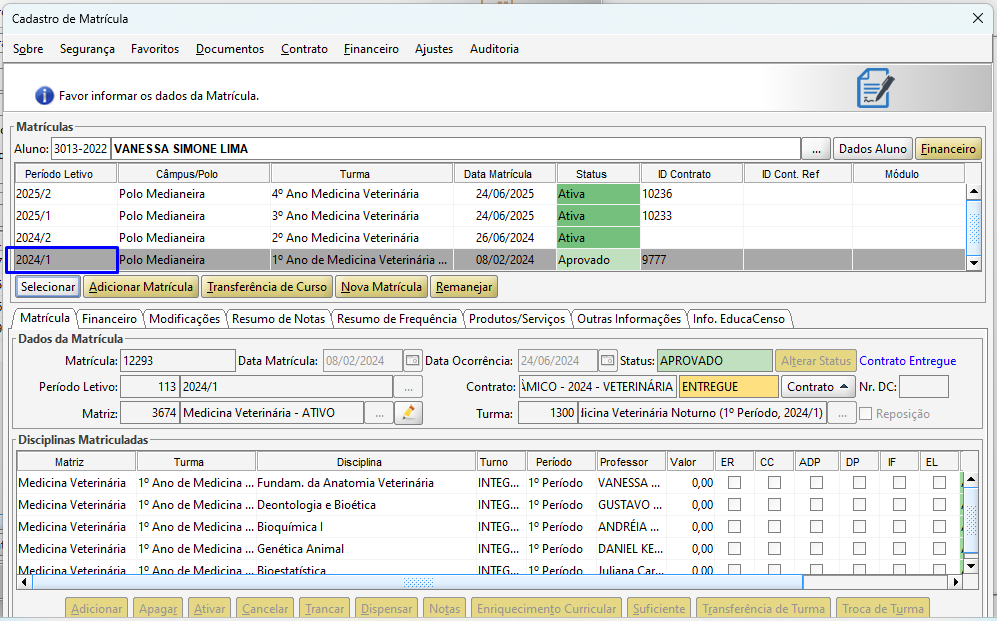The image size is (997, 621).
Task: Close the Cadastro de Matrícula window
Action: click(x=978, y=18)
